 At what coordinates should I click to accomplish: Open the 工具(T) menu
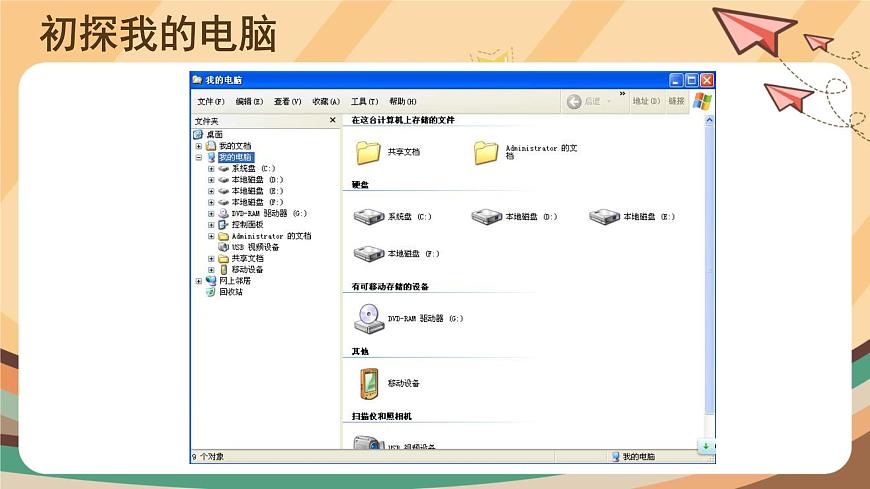point(364,102)
